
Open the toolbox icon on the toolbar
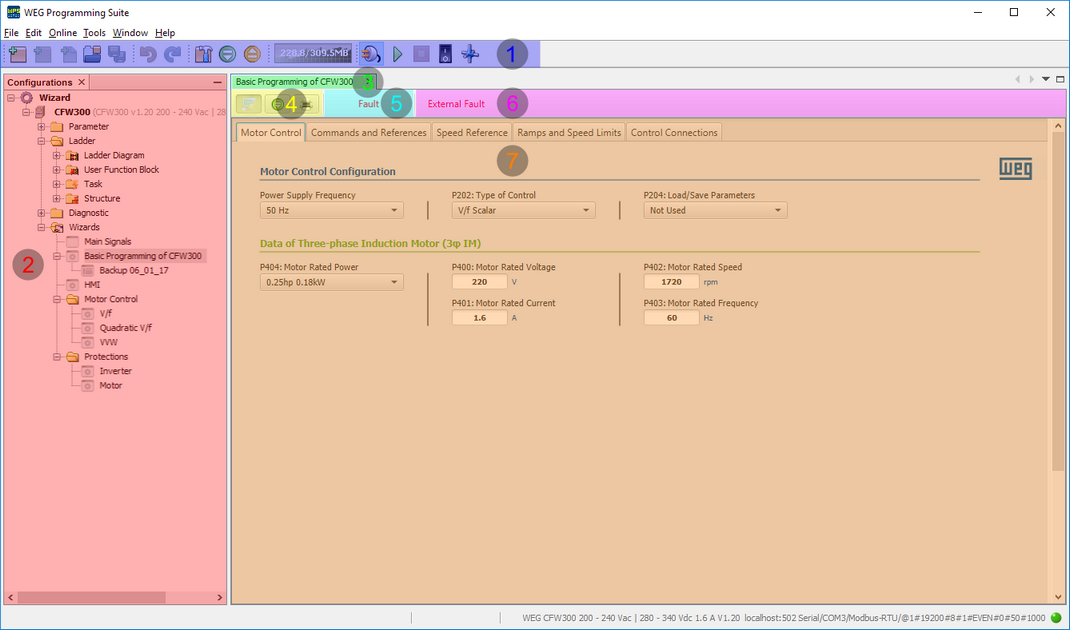pos(202,54)
